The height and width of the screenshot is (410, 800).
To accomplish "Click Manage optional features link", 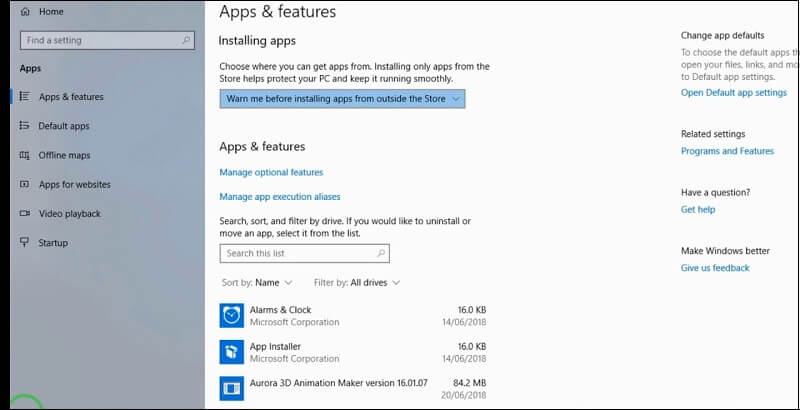I will pyautogui.click(x=271, y=172).
